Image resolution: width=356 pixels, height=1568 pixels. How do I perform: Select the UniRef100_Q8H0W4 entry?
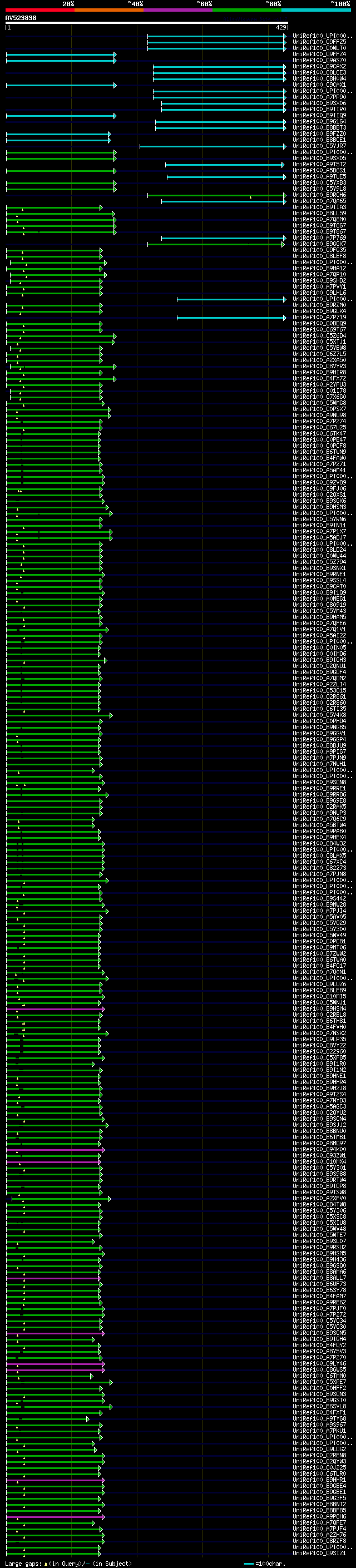319,78
